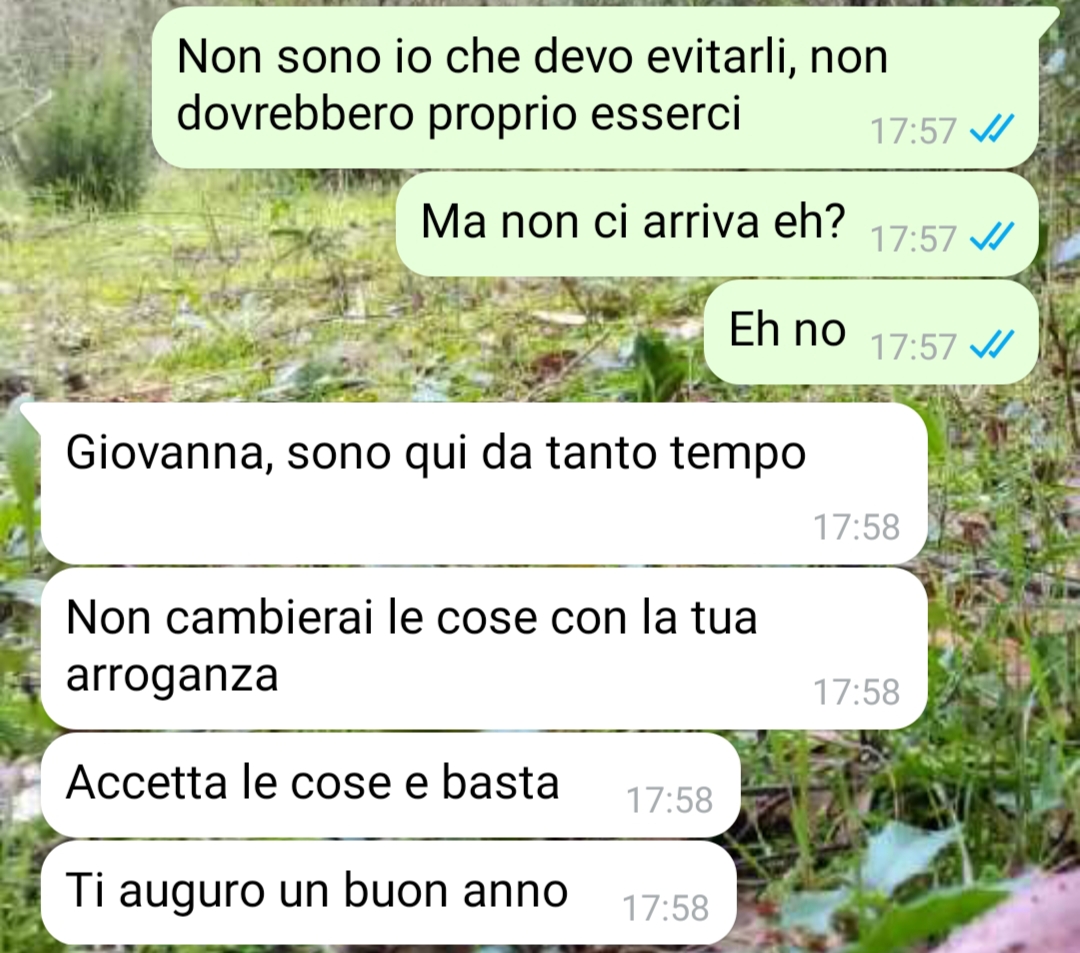The height and width of the screenshot is (953, 1080).
Task: Tap the 17:57 time on 'Ma non ci arriva eh?'
Action: [913, 239]
